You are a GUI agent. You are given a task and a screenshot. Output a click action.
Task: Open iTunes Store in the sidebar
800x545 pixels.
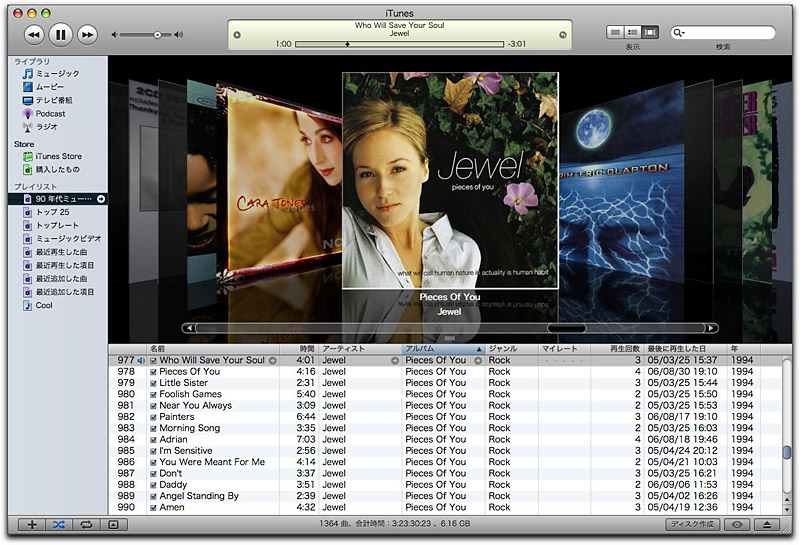(58, 156)
